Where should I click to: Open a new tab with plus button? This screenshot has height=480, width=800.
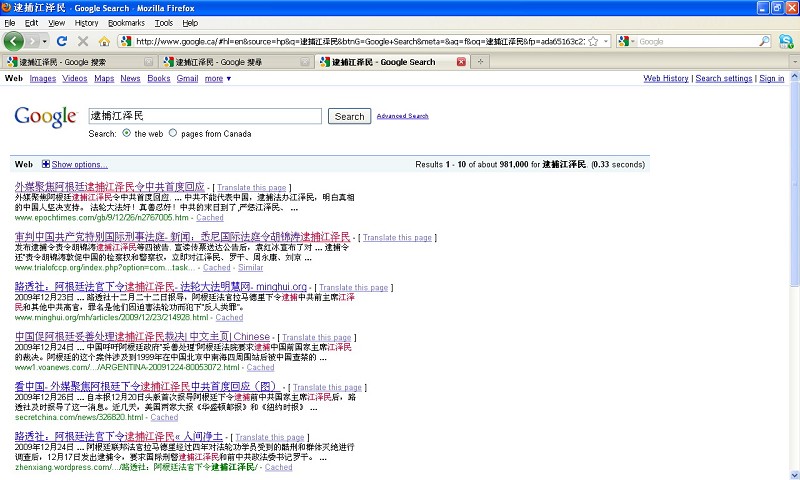pyautogui.click(x=480, y=62)
